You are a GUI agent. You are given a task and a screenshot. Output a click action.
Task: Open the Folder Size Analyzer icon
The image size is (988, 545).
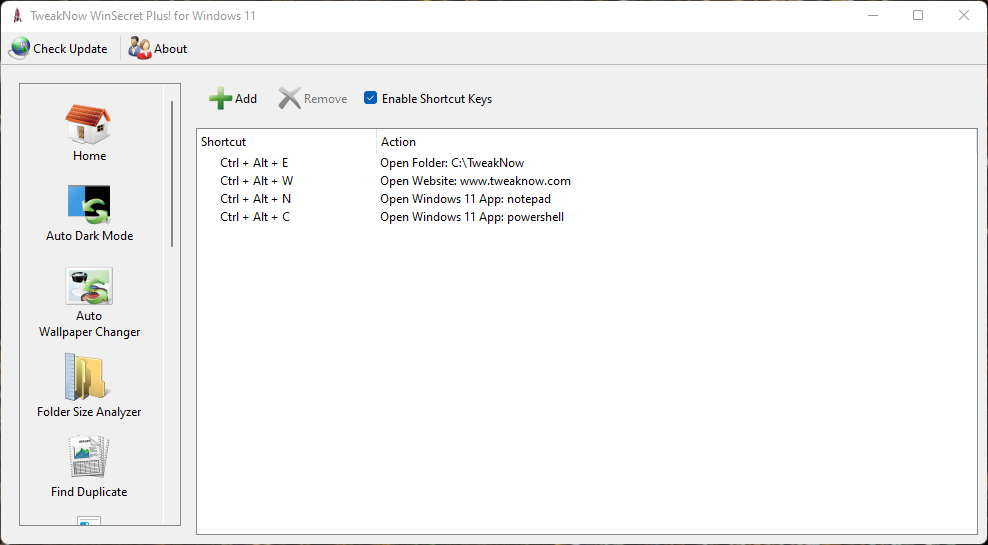[x=86, y=377]
